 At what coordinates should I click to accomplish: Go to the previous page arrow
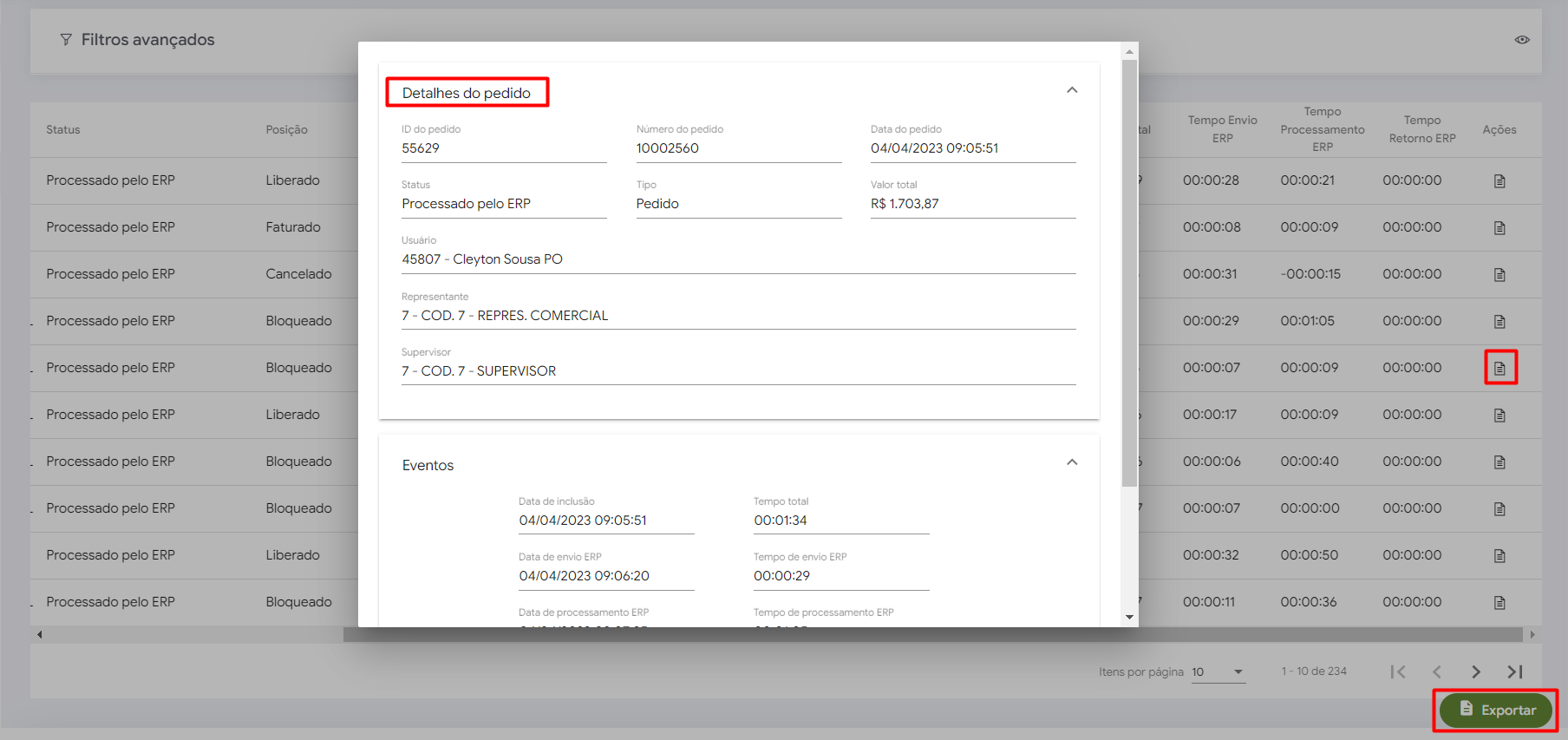[1437, 671]
